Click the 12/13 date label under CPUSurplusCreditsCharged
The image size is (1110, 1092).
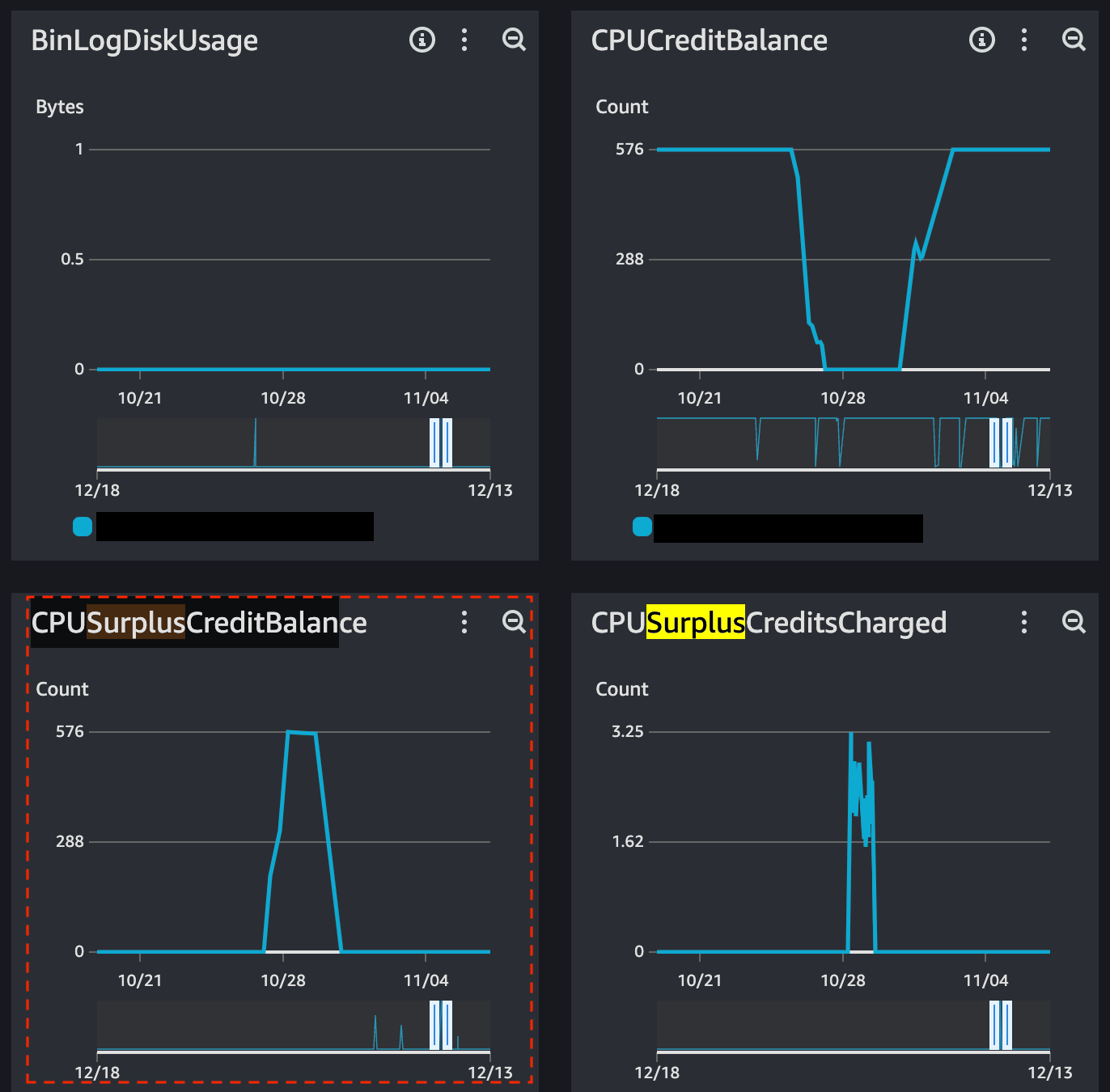point(1050,1072)
